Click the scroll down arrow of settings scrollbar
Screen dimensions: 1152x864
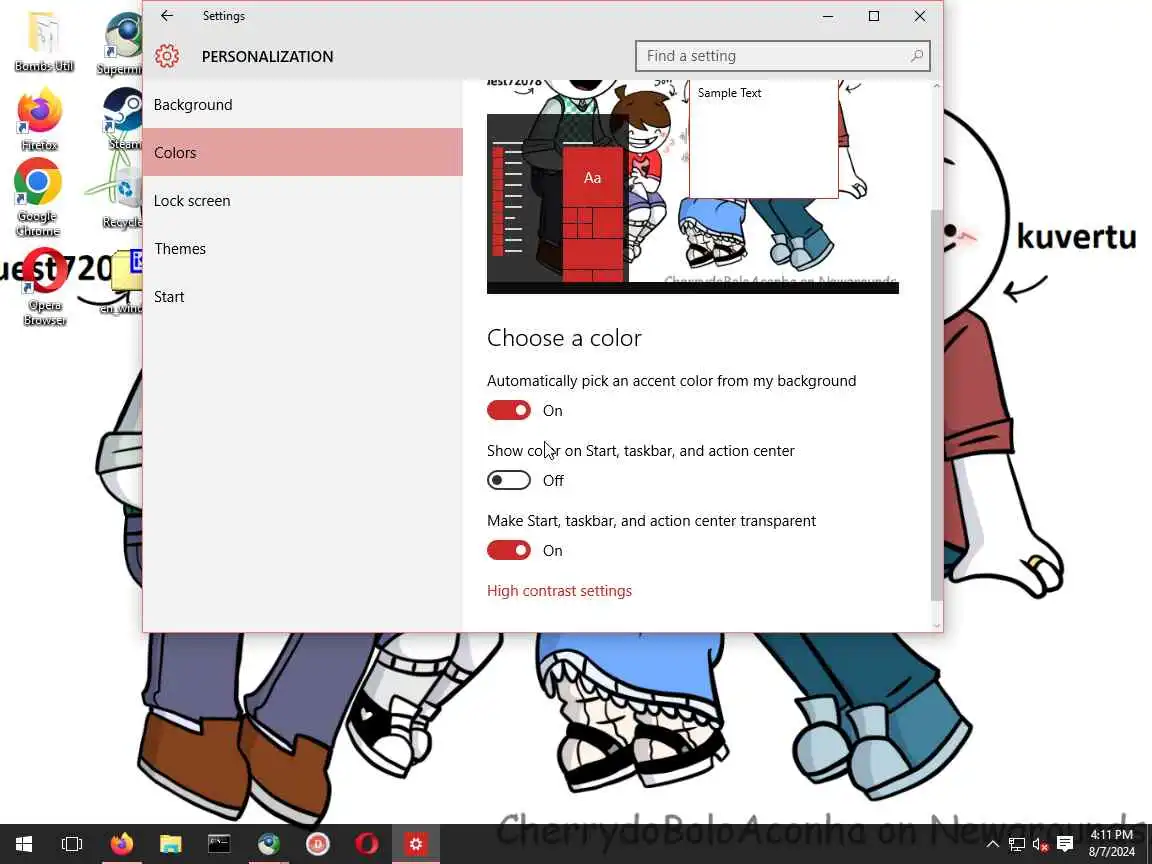936,625
